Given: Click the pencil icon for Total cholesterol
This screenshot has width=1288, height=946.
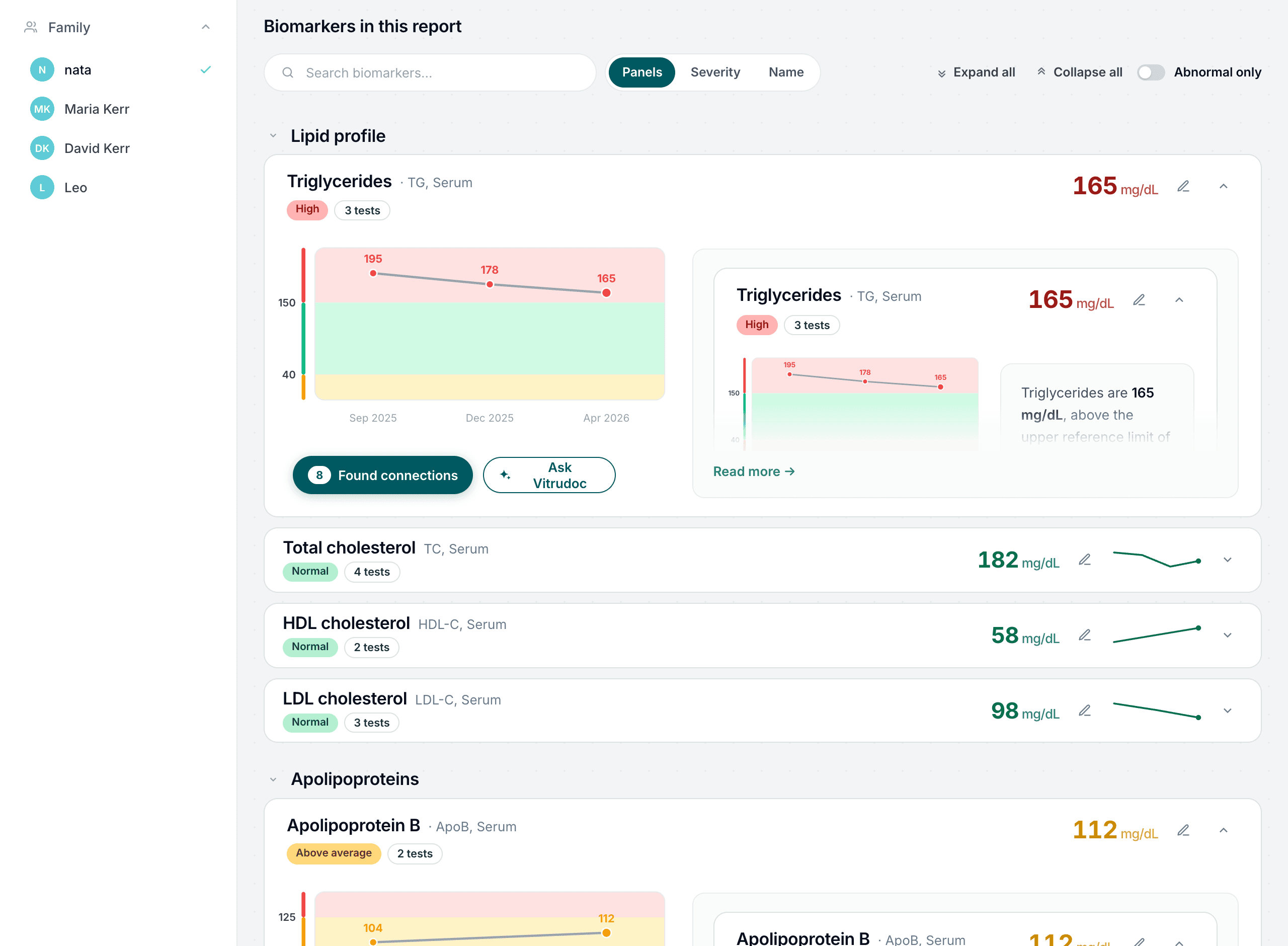Looking at the screenshot, I should pos(1085,560).
